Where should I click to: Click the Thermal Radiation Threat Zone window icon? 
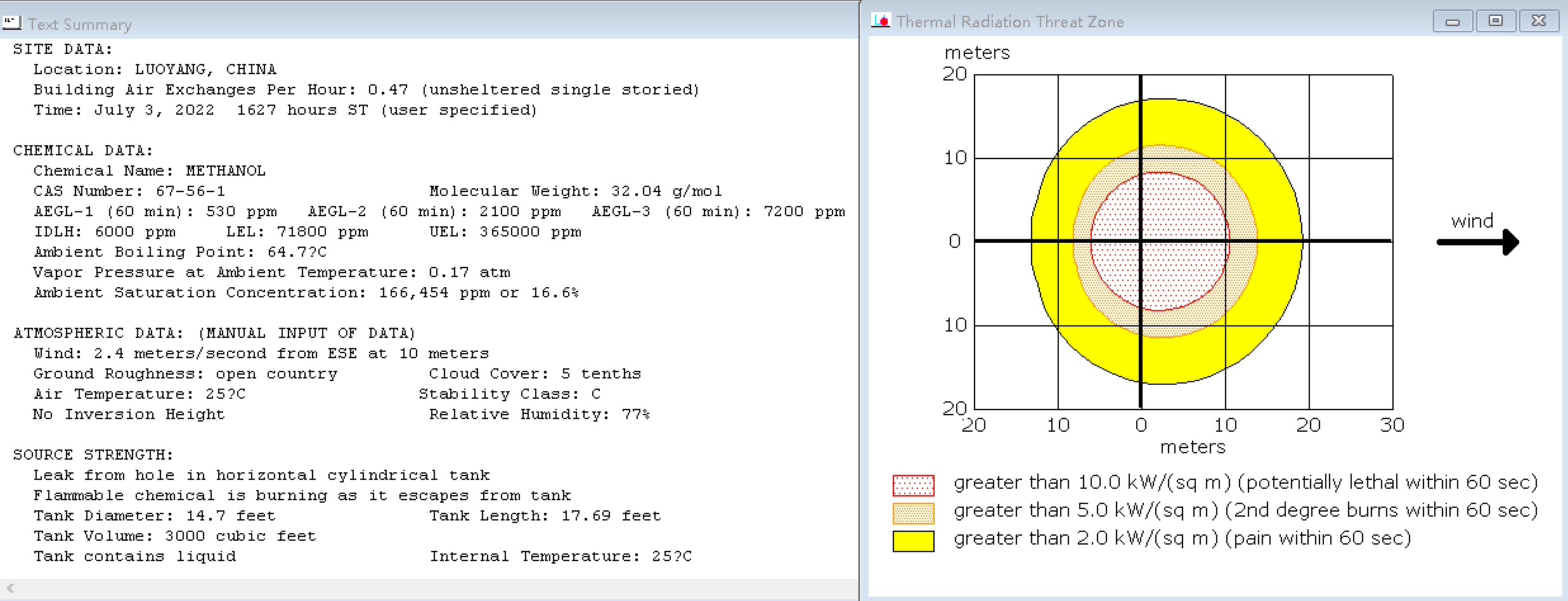[881, 21]
